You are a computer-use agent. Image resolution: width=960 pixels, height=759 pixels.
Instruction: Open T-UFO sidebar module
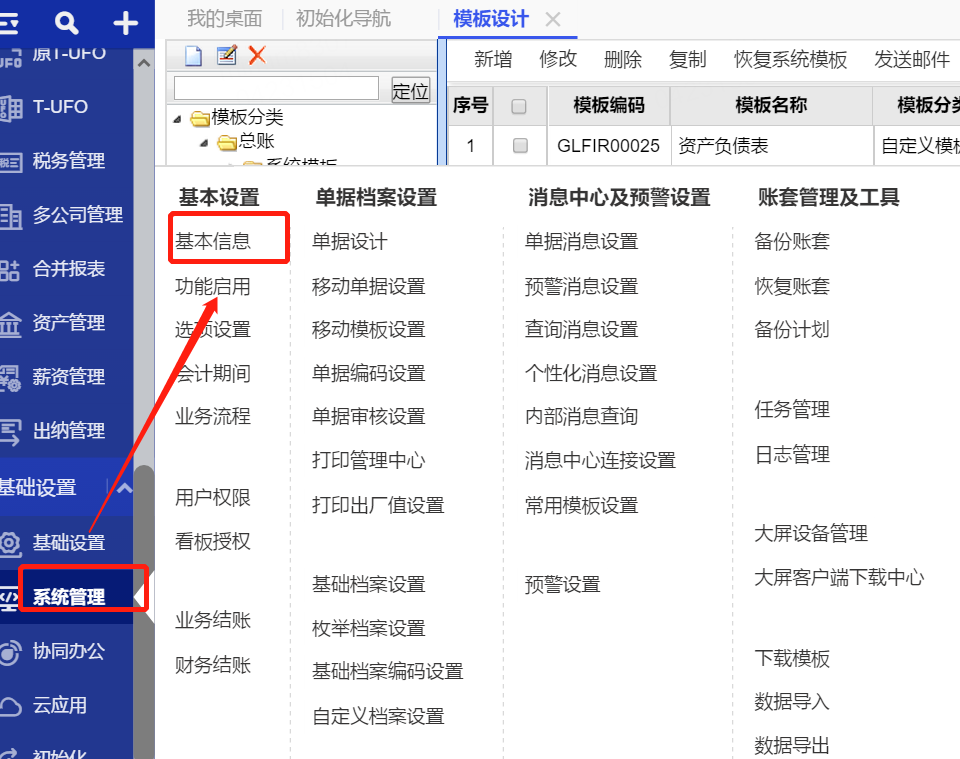click(60, 107)
